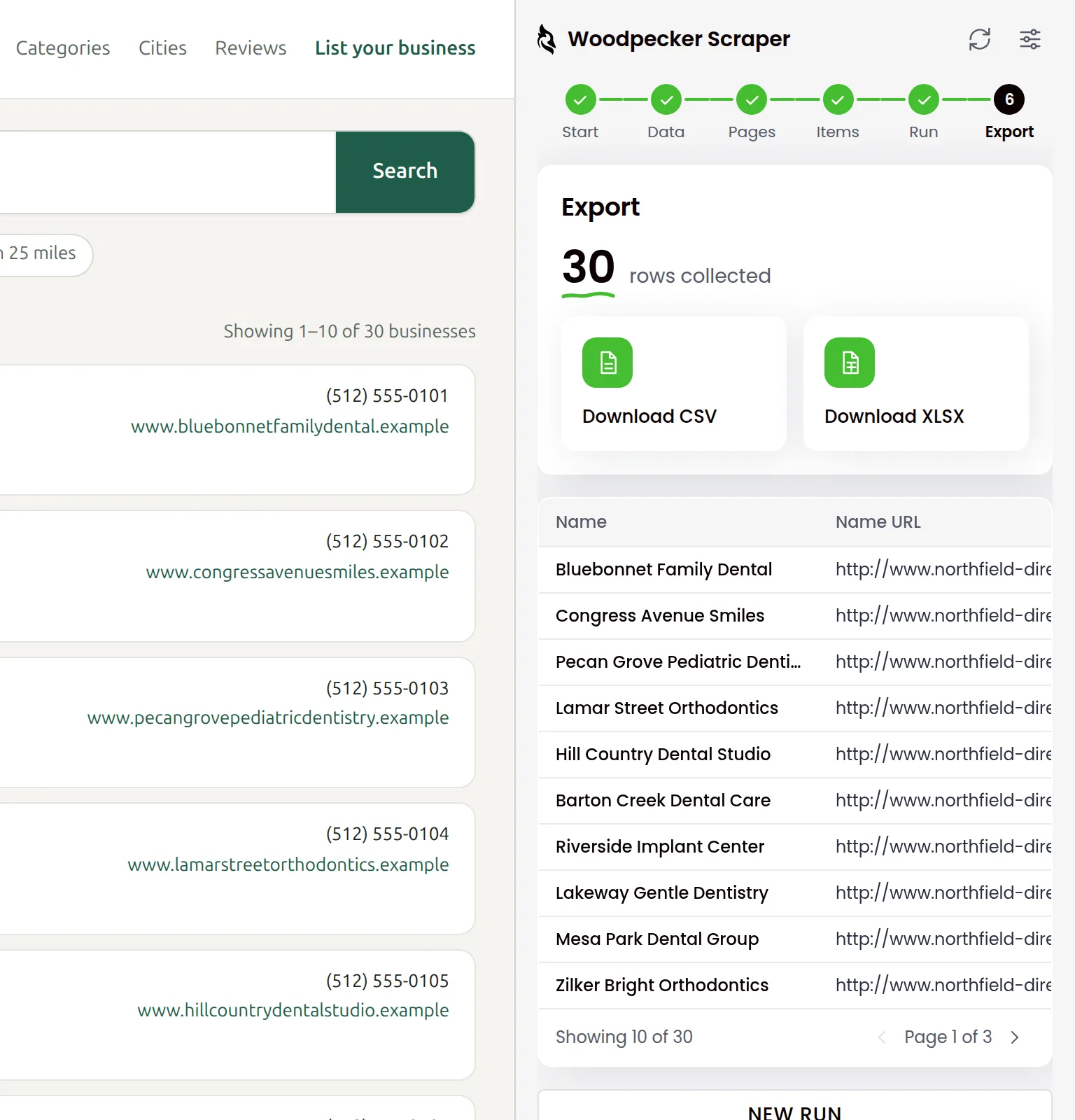Click the NEW RUN button
Image resolution: width=1075 pixels, height=1120 pixels.
[x=795, y=1106]
